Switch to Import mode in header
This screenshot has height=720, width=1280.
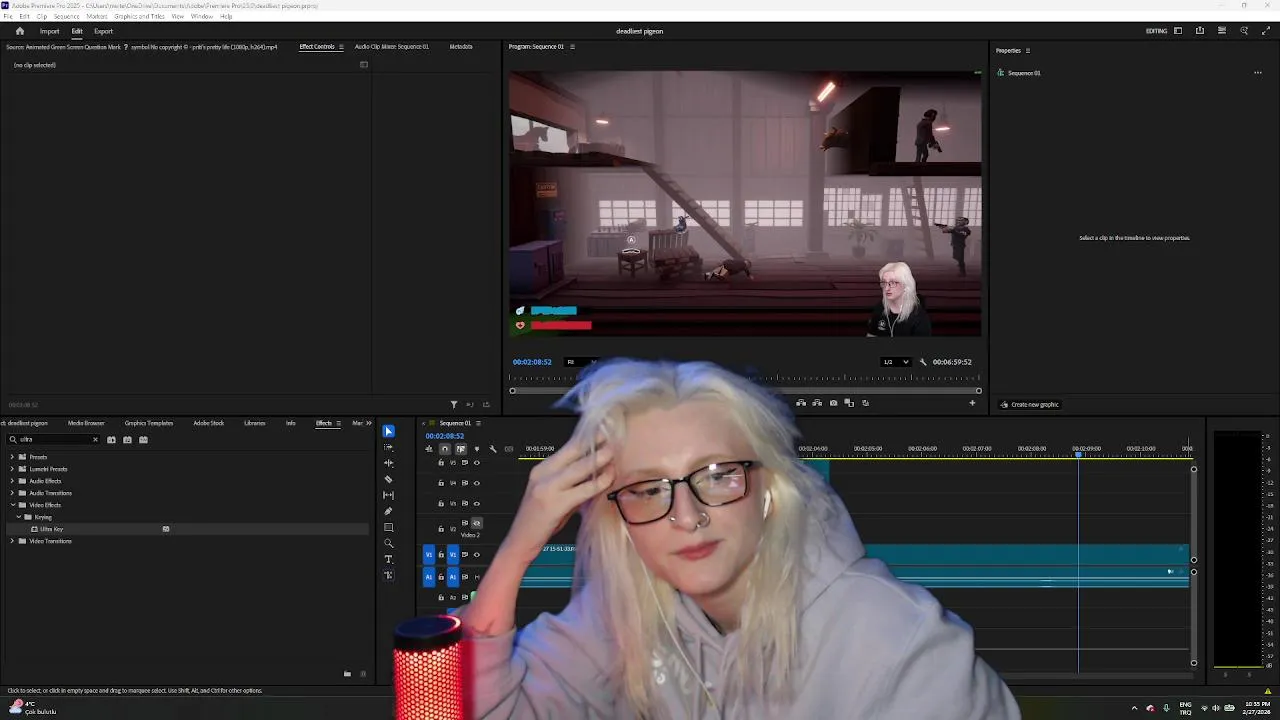pos(49,31)
